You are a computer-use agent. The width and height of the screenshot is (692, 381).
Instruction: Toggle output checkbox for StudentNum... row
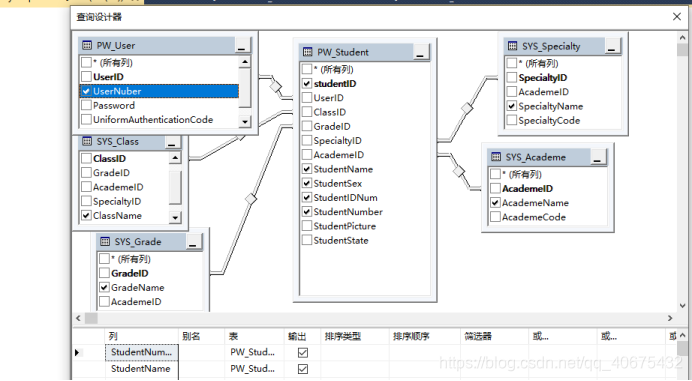pyautogui.click(x=303, y=352)
